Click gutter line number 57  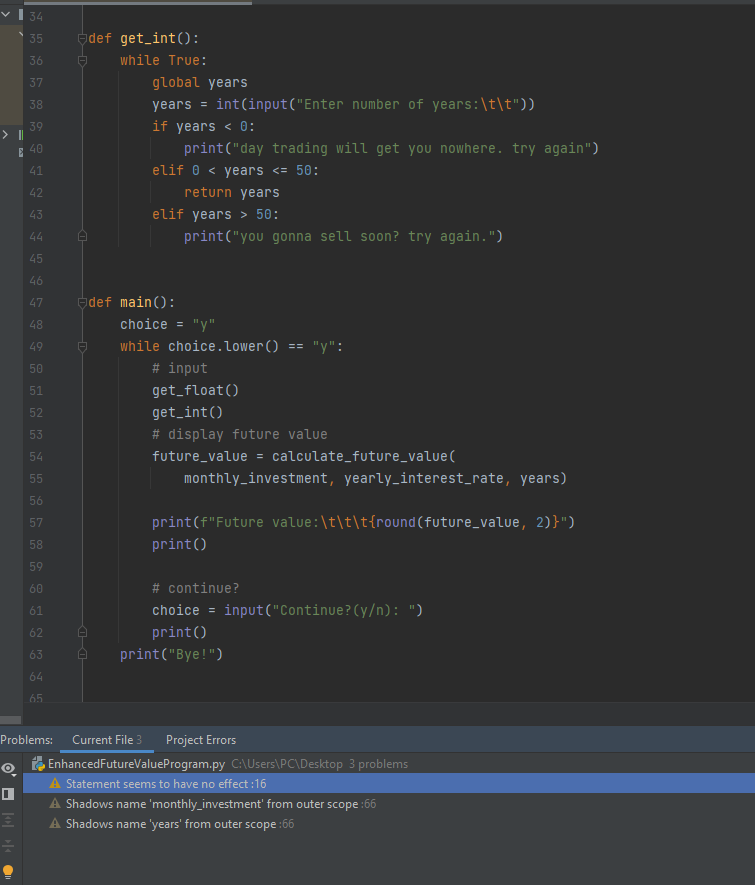point(36,523)
